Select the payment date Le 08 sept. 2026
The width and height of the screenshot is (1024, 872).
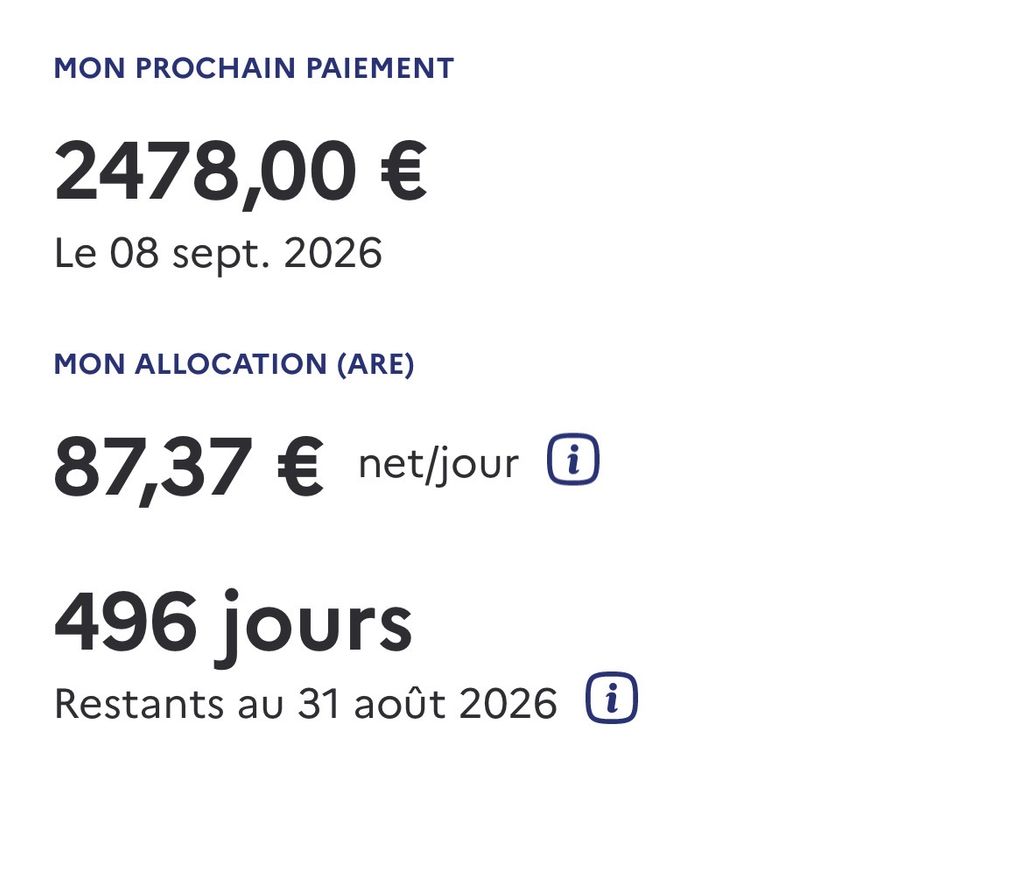218,254
